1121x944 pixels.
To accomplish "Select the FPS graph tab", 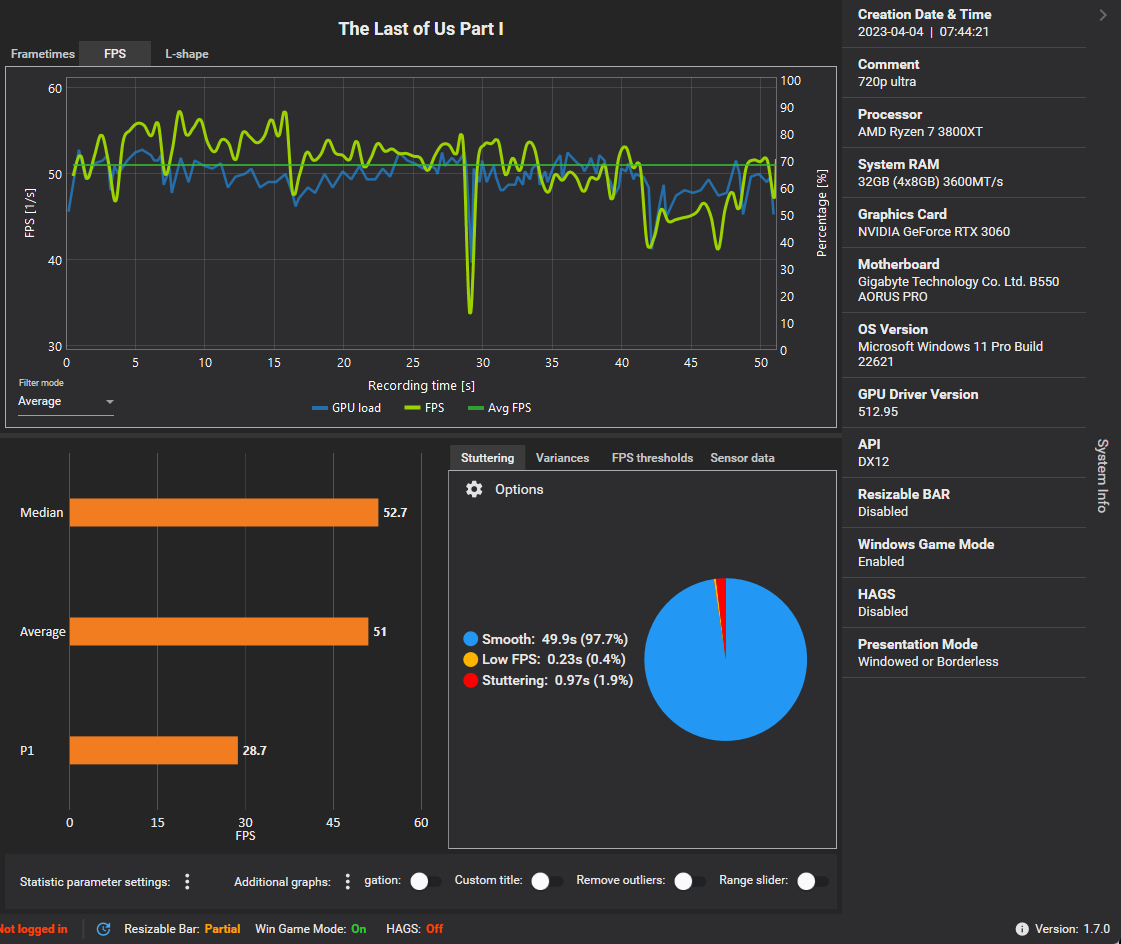I will 115,54.
